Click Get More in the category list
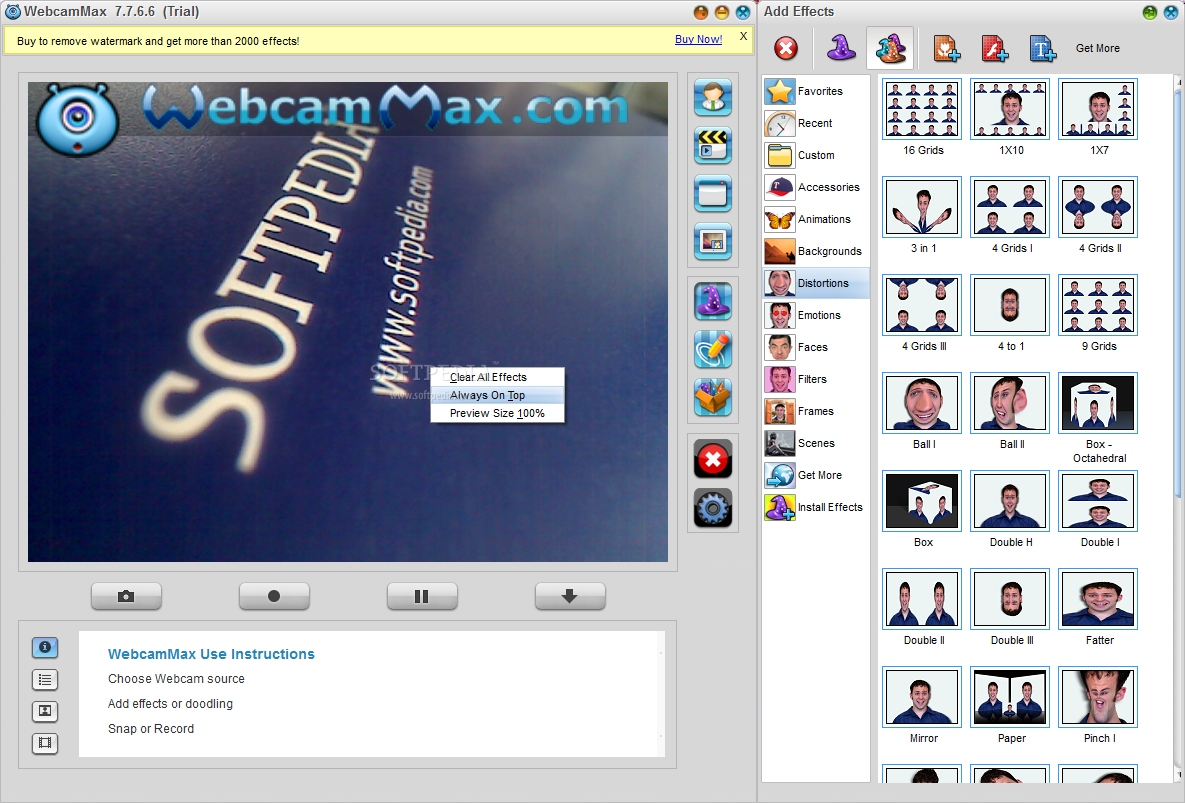 point(816,475)
